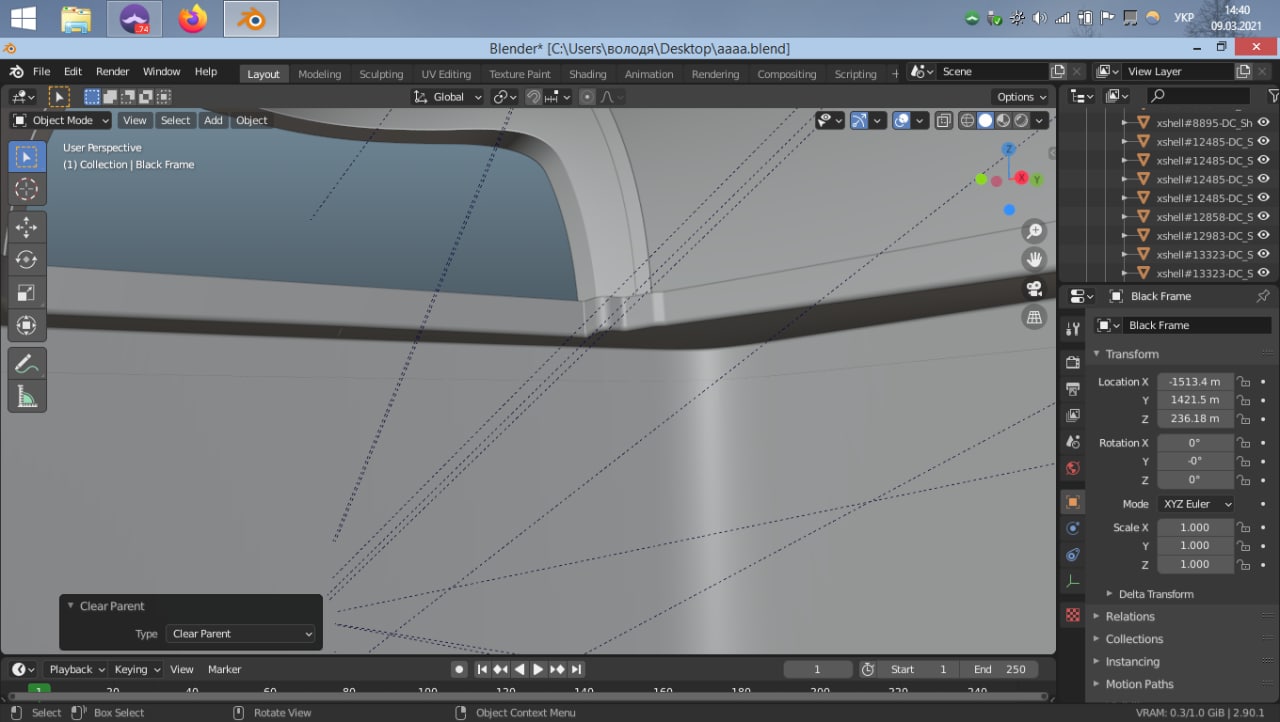The height and width of the screenshot is (722, 1280).
Task: Toggle lock on Location X
Action: pyautogui.click(x=1244, y=382)
